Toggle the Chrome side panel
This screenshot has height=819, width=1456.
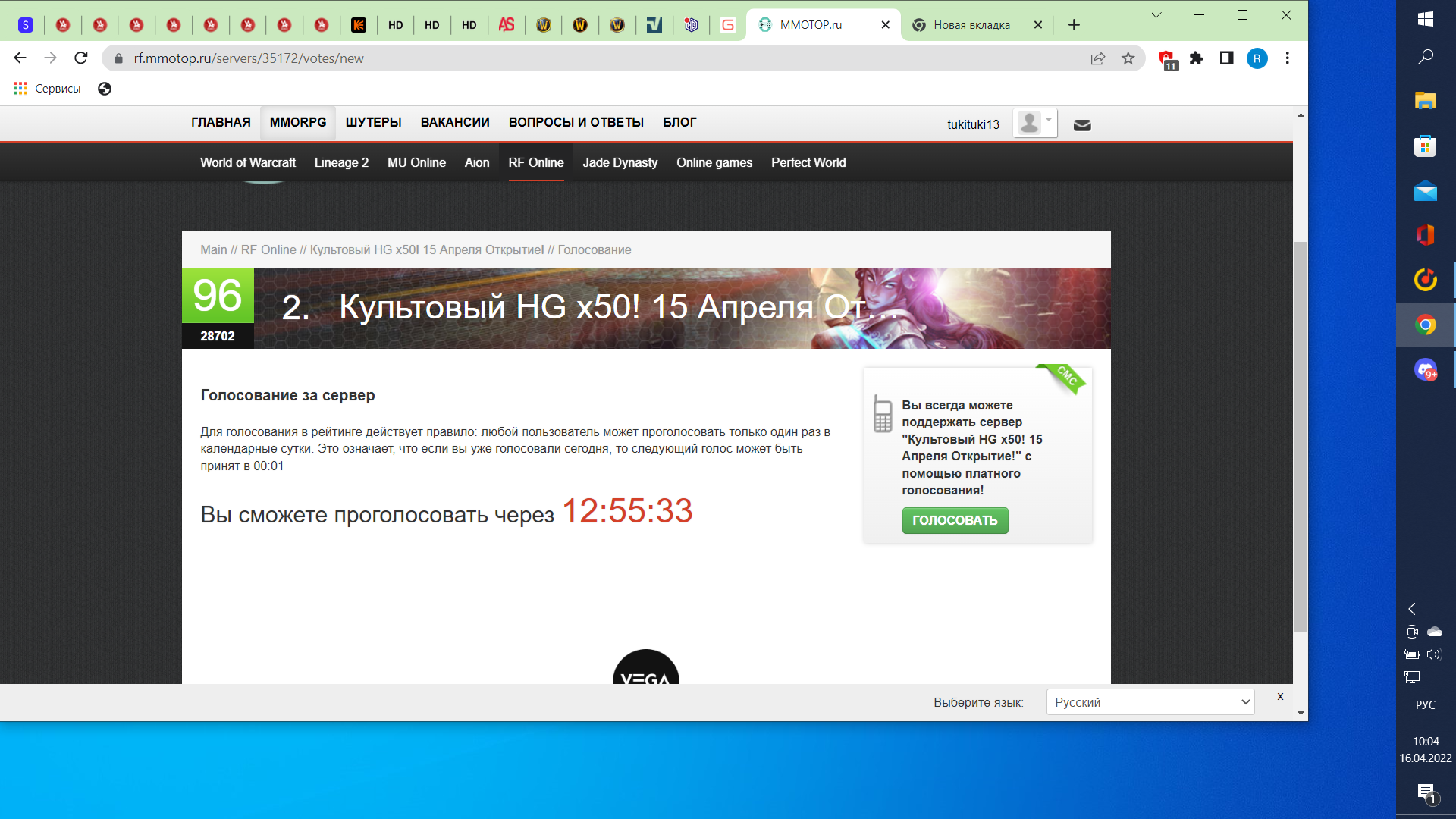[x=1226, y=58]
